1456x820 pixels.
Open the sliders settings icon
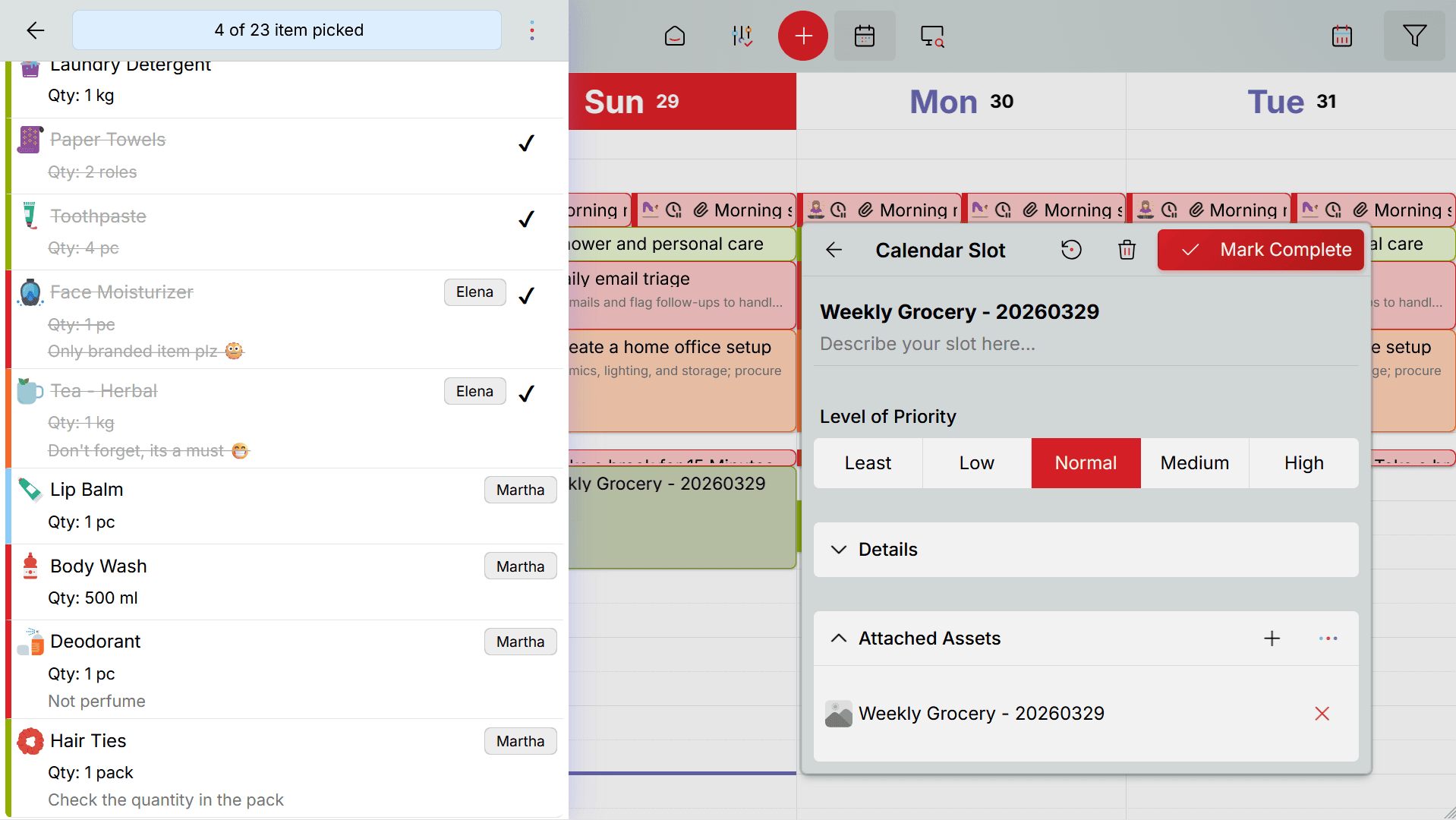click(x=741, y=36)
